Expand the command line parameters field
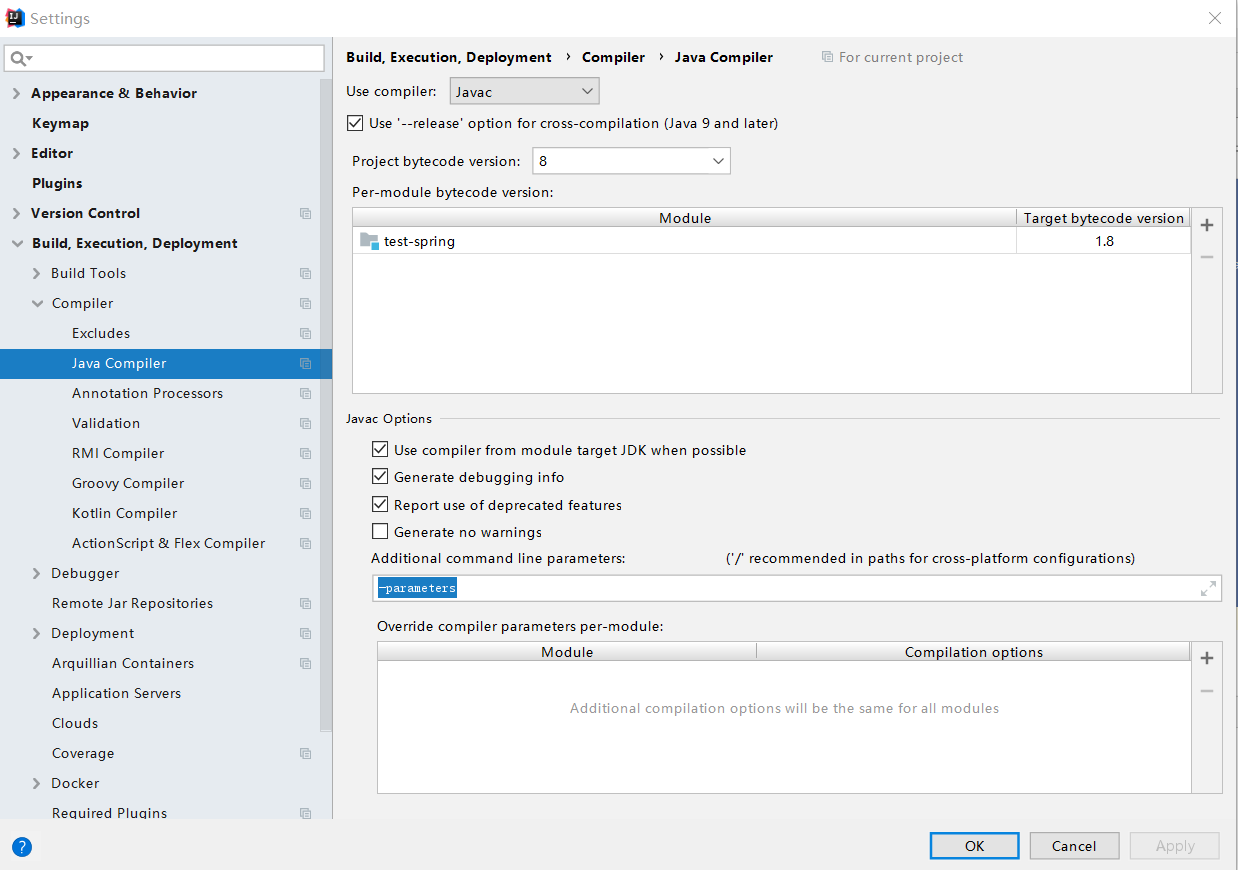The image size is (1238, 870). (x=1208, y=589)
